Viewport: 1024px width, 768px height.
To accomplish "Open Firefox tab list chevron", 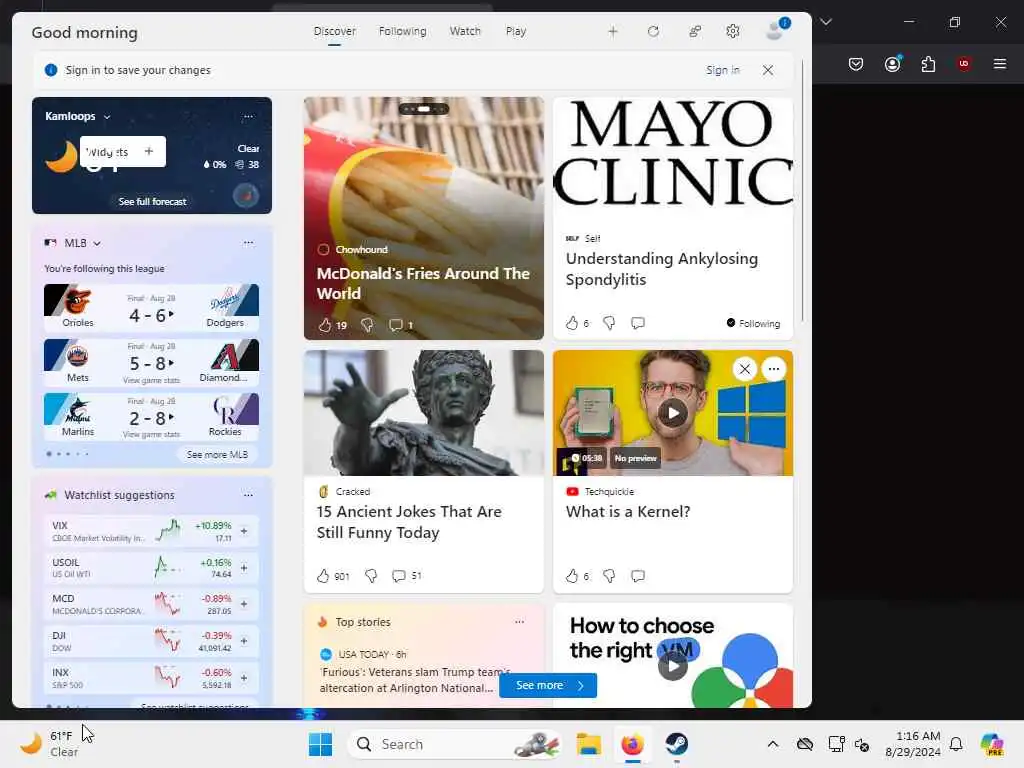I will pyautogui.click(x=826, y=22).
